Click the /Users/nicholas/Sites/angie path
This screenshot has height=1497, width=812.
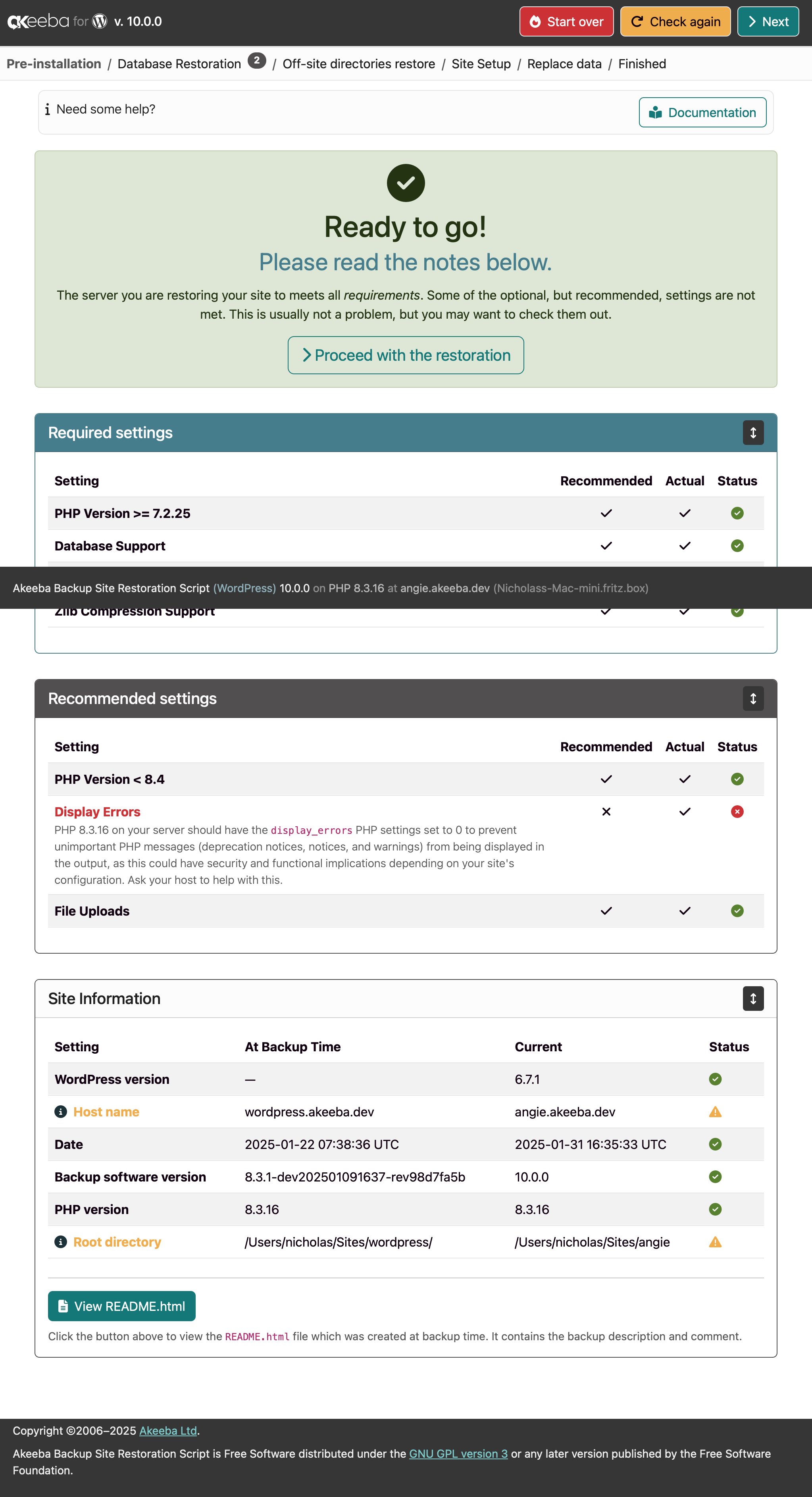coord(592,1242)
